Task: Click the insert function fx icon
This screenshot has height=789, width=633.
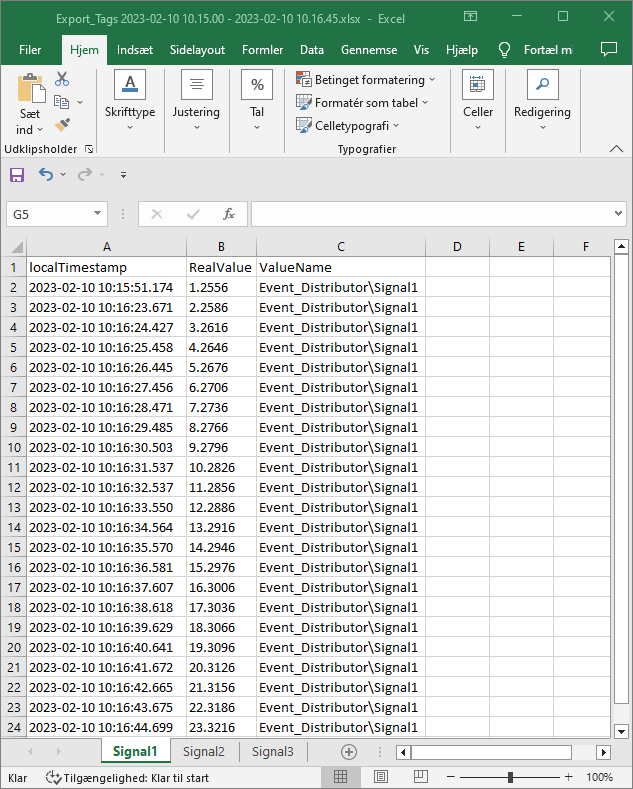Action: pos(228,214)
